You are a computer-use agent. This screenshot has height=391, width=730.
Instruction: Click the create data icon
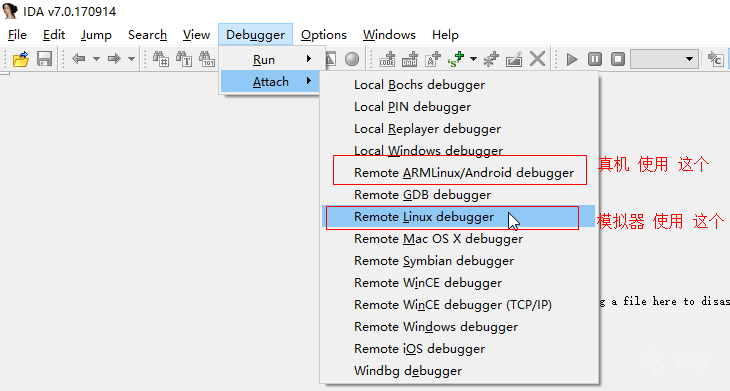pyautogui.click(x=410, y=59)
